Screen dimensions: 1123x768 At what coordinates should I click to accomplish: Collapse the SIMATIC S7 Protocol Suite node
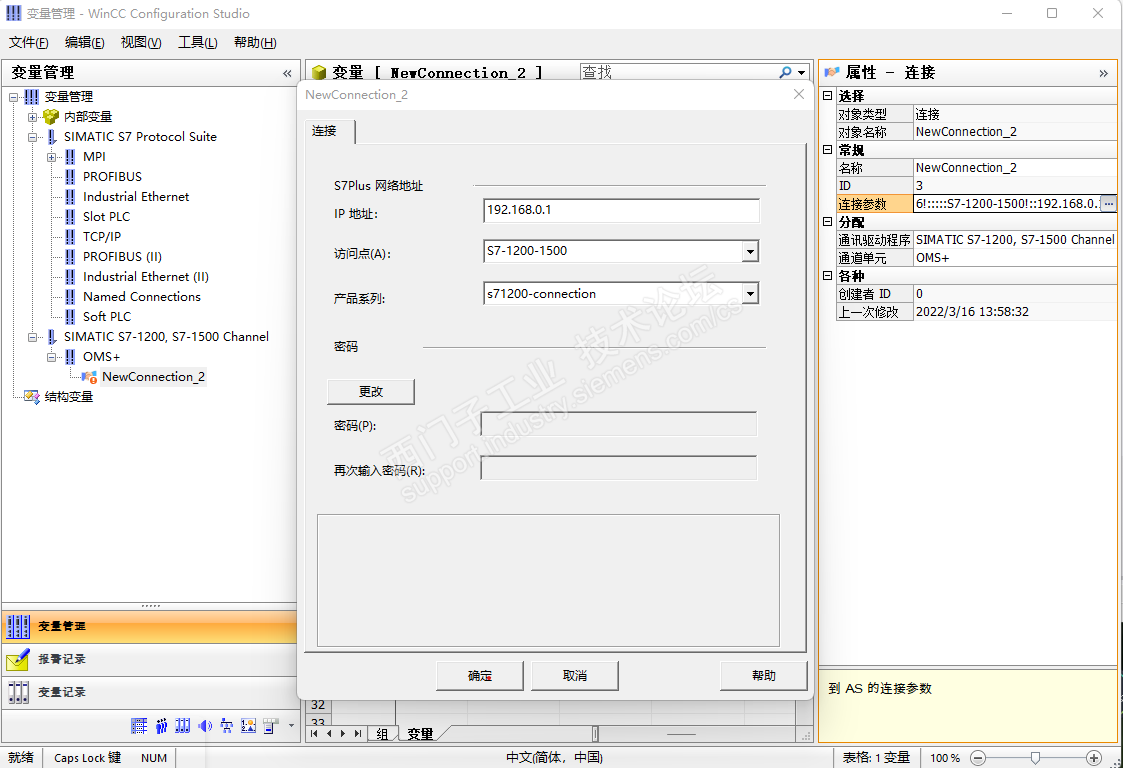point(32,137)
